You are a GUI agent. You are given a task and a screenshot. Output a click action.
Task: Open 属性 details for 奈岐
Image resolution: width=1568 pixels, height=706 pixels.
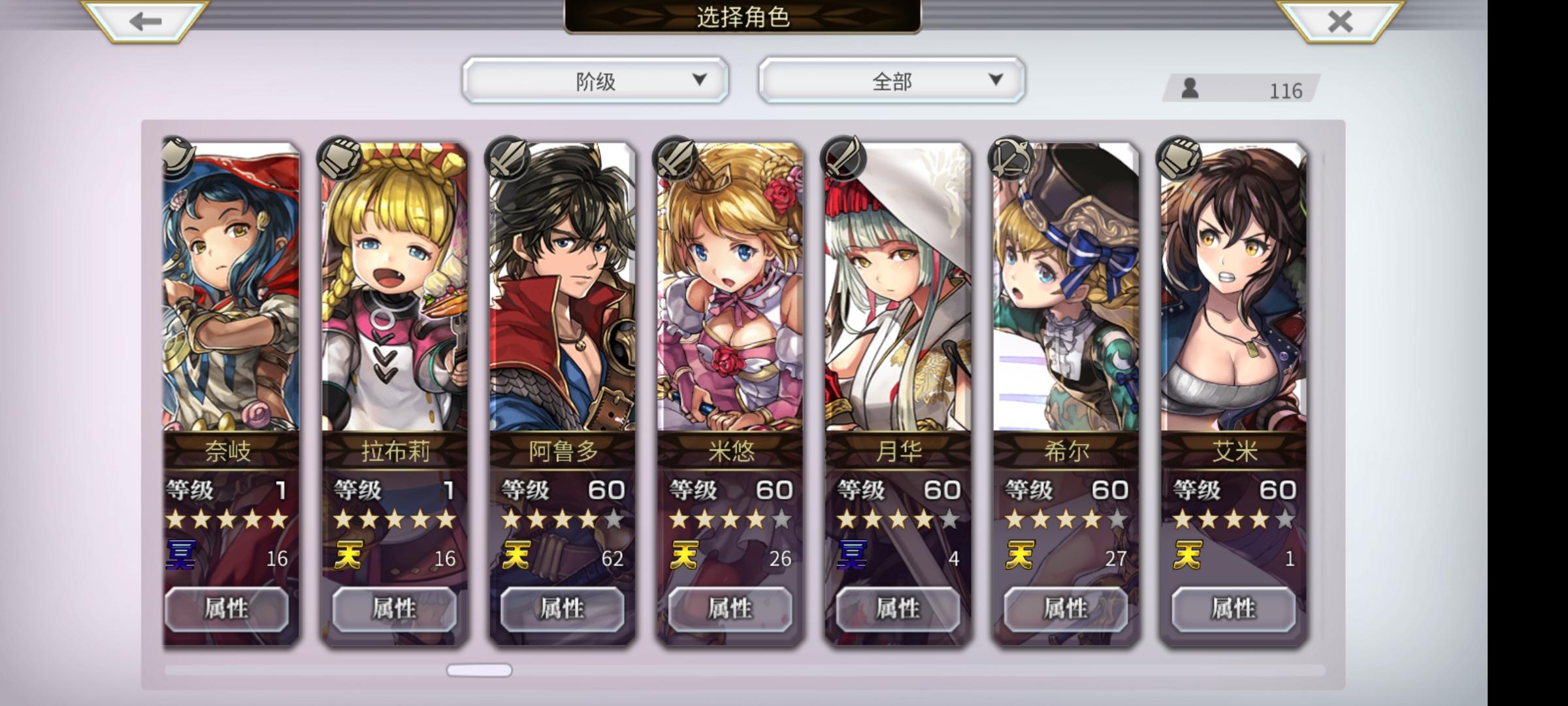pyautogui.click(x=226, y=609)
